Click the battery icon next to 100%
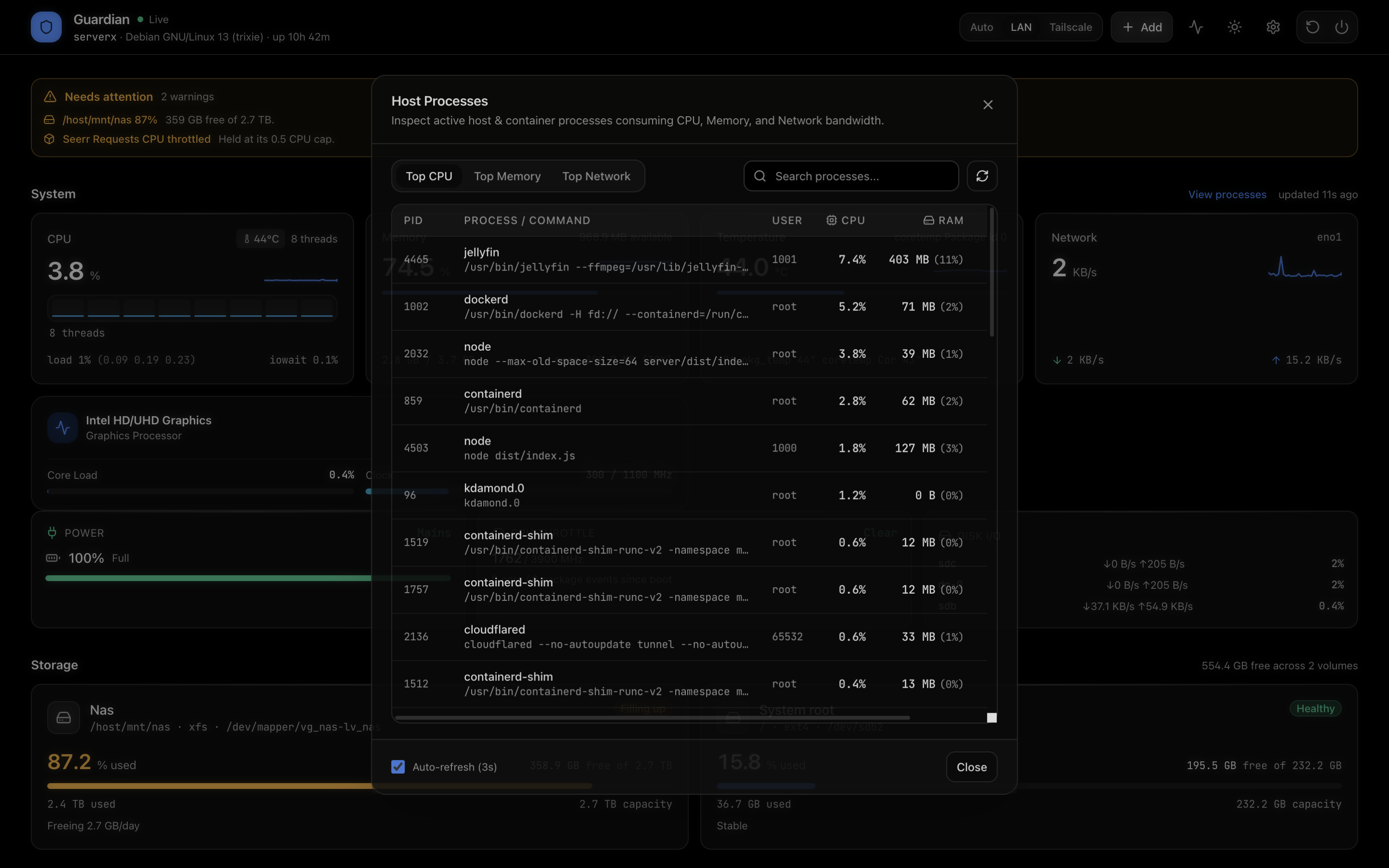 (53, 558)
